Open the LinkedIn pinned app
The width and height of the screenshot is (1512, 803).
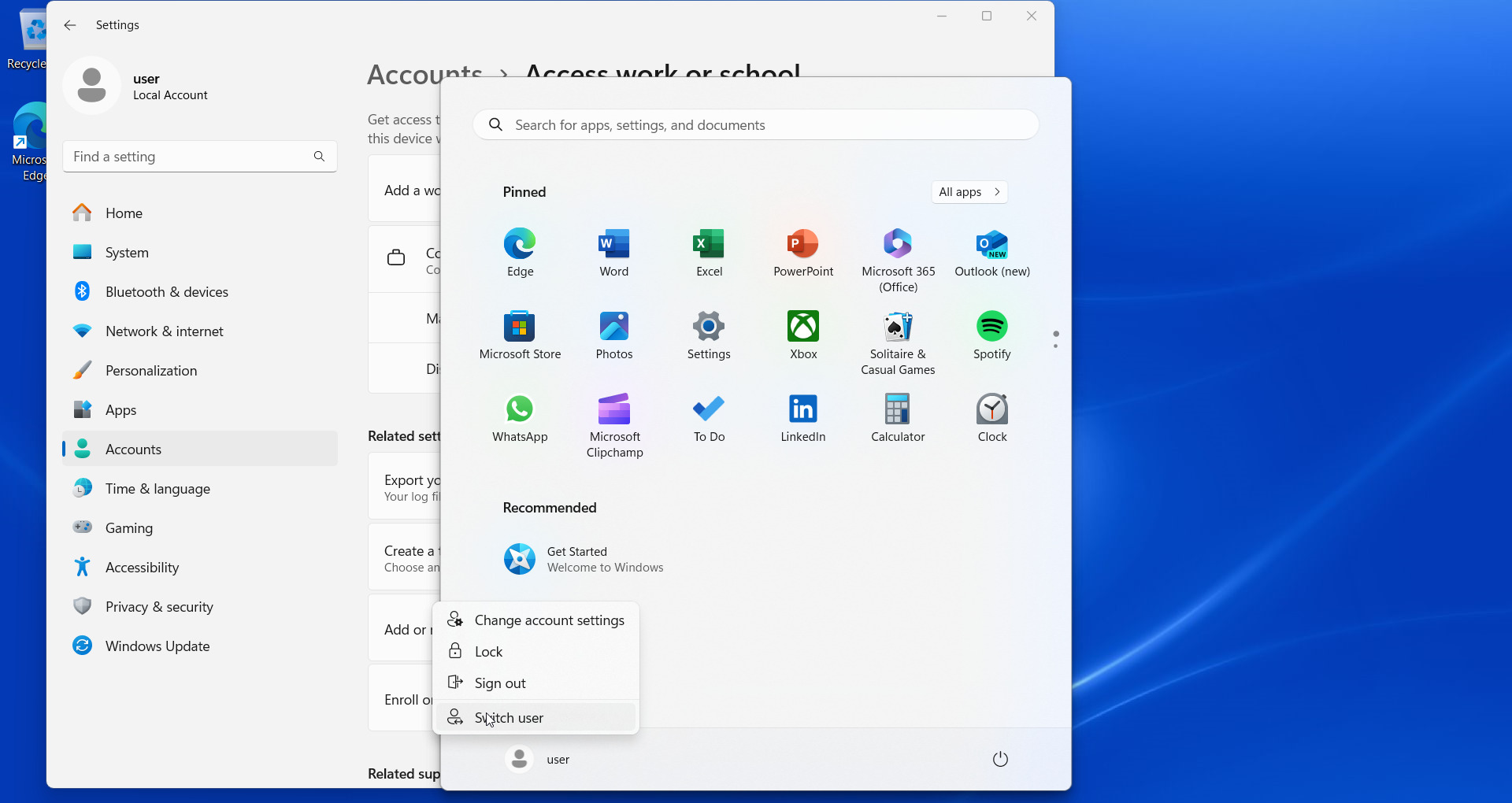pyautogui.click(x=802, y=417)
